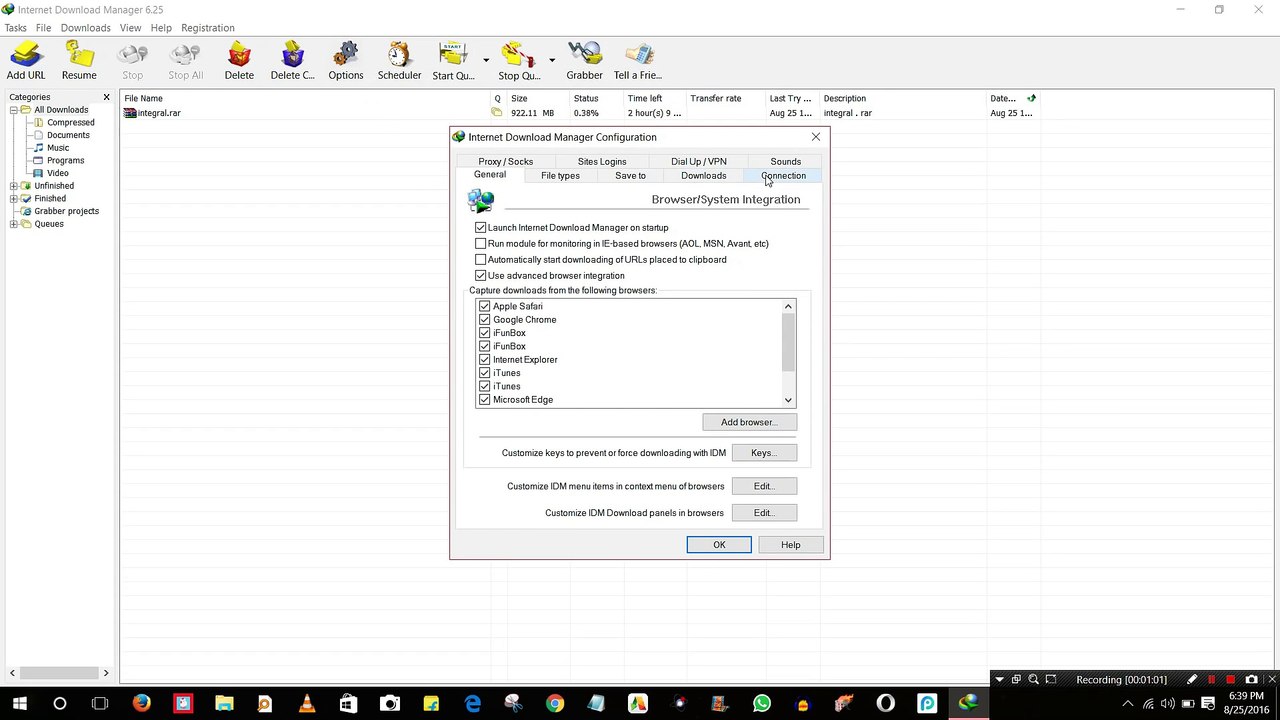Screen dimensions: 1280x720
Task: Click the Add browser... button
Action: 749,422
